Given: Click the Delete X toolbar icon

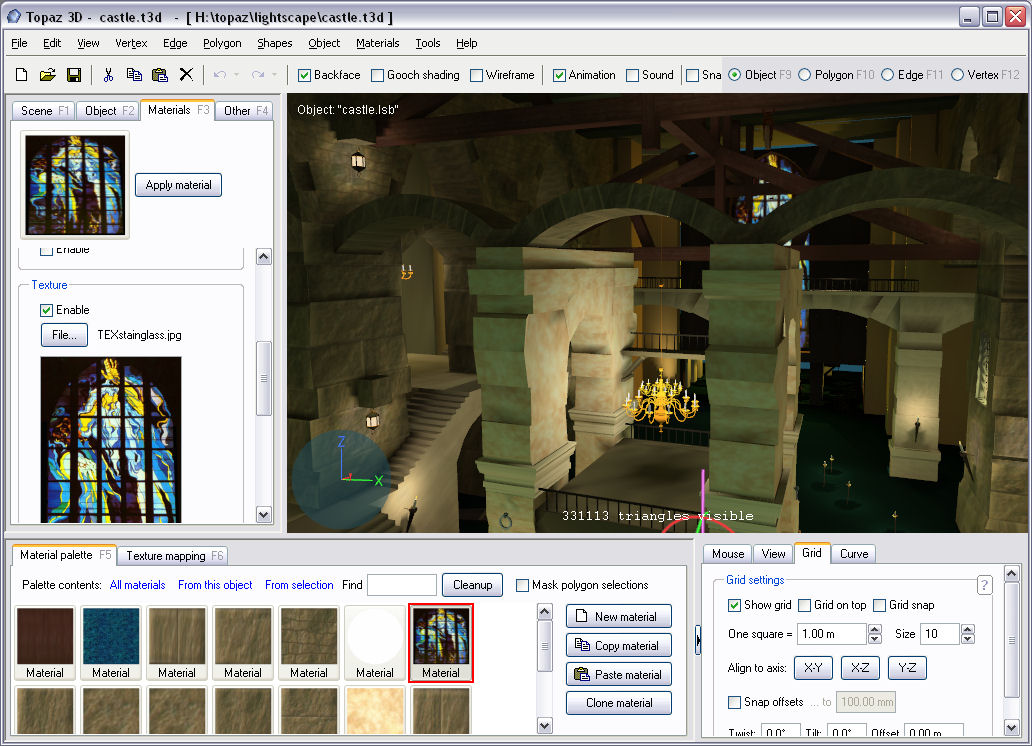Looking at the screenshot, I should click(x=186, y=75).
